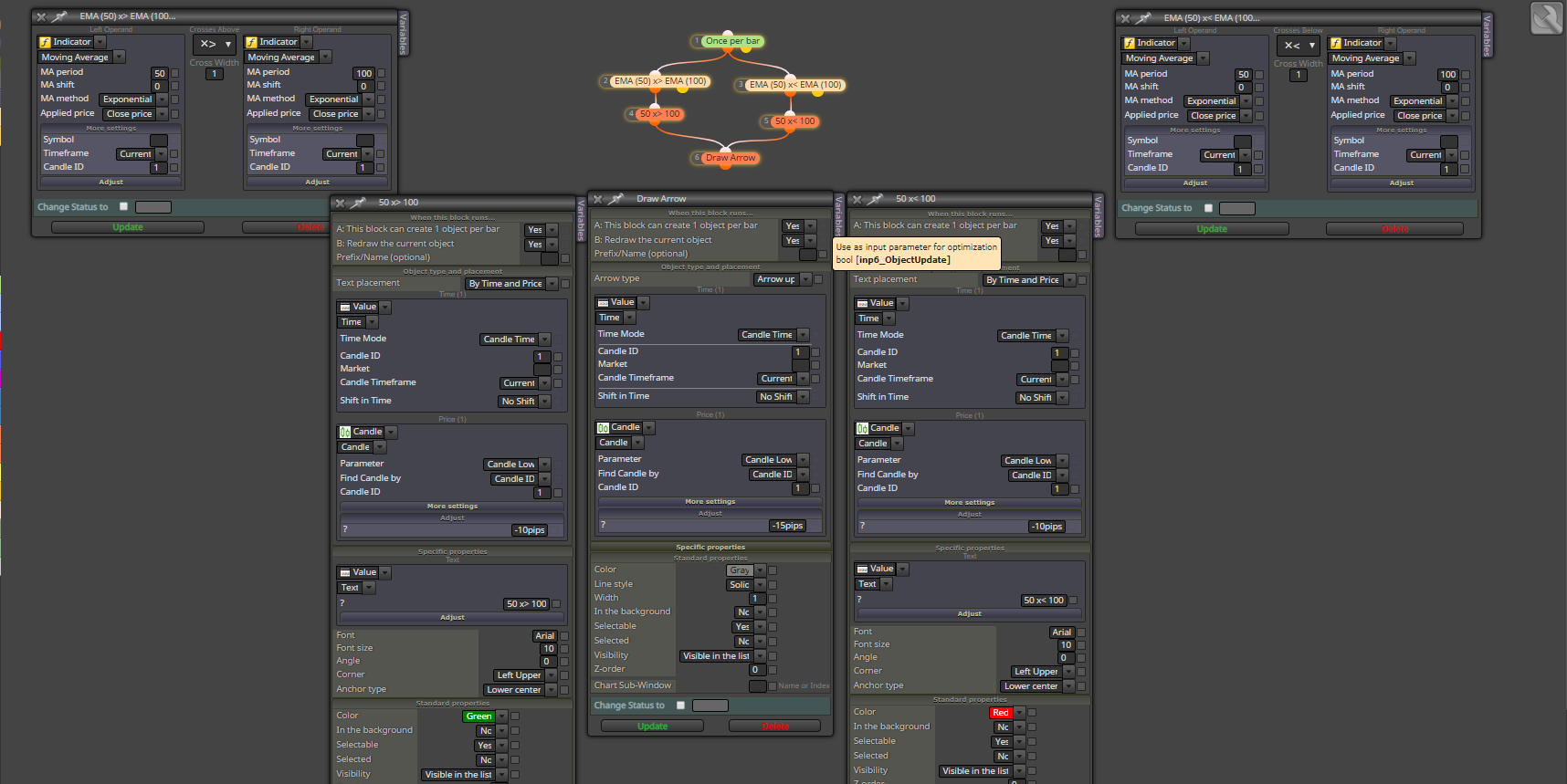Click red Delete button in Draw Arrow panel

point(774,727)
